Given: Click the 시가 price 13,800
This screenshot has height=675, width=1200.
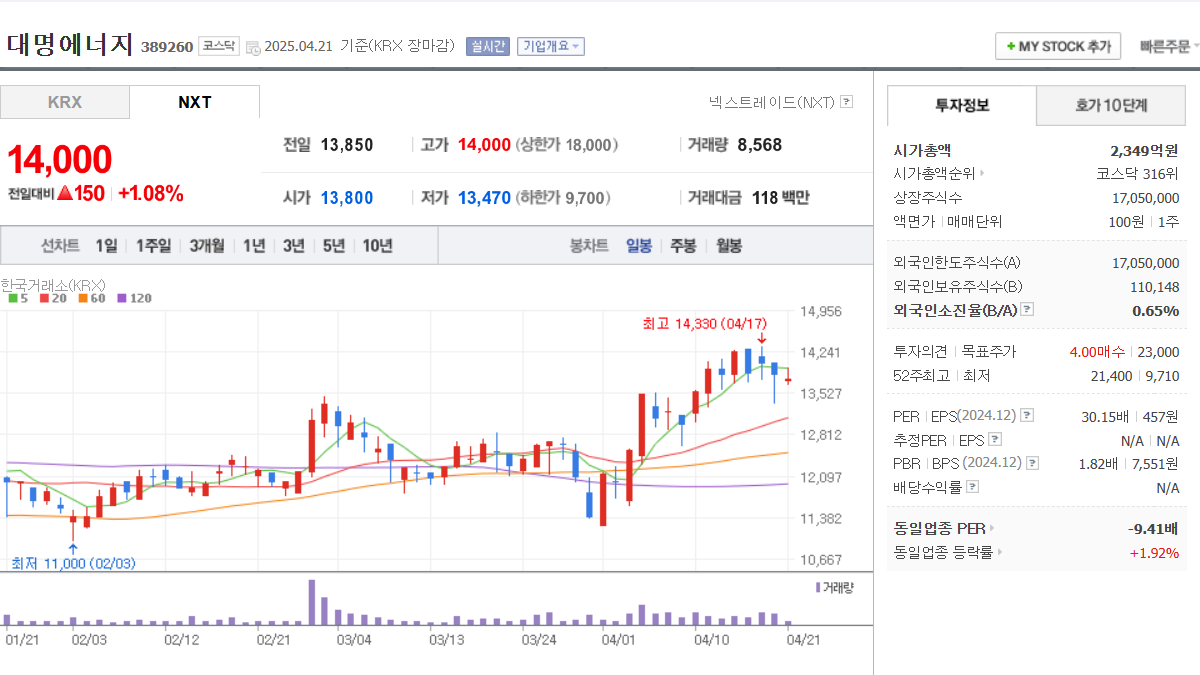Looking at the screenshot, I should point(347,198).
